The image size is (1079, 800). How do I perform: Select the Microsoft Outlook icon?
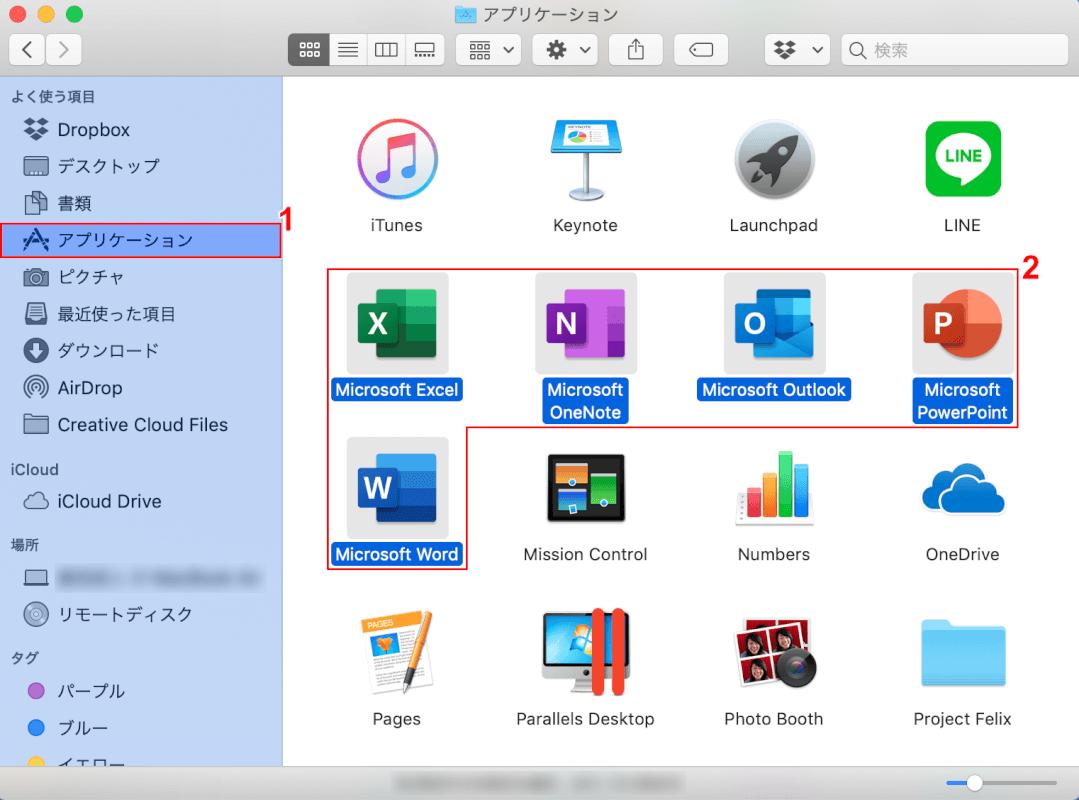tap(774, 323)
